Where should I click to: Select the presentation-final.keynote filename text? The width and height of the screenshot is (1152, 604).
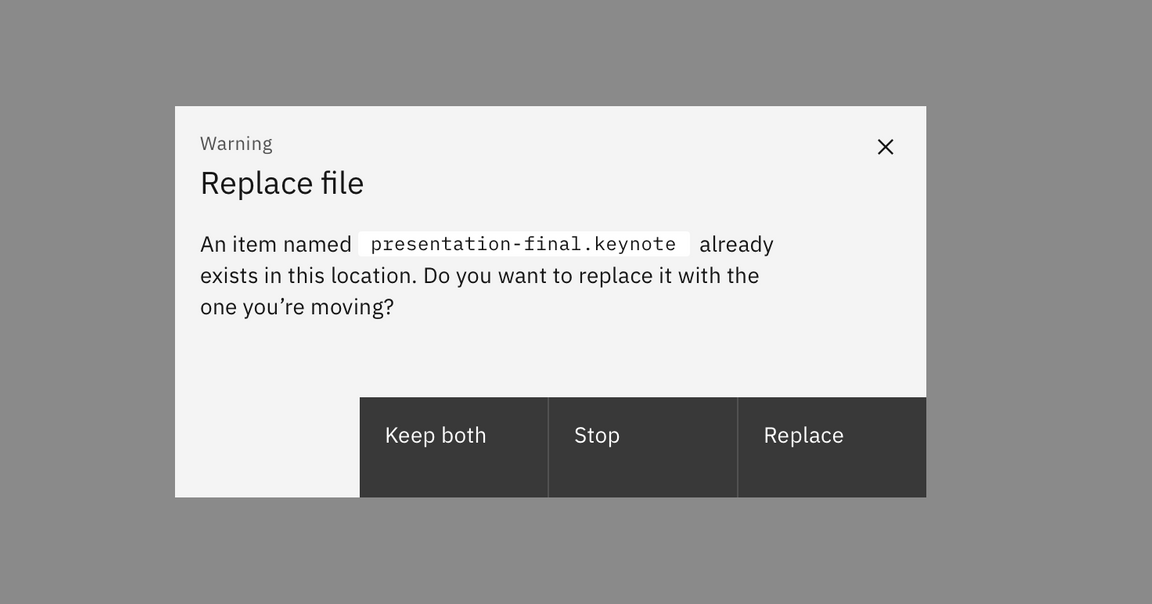click(x=523, y=243)
